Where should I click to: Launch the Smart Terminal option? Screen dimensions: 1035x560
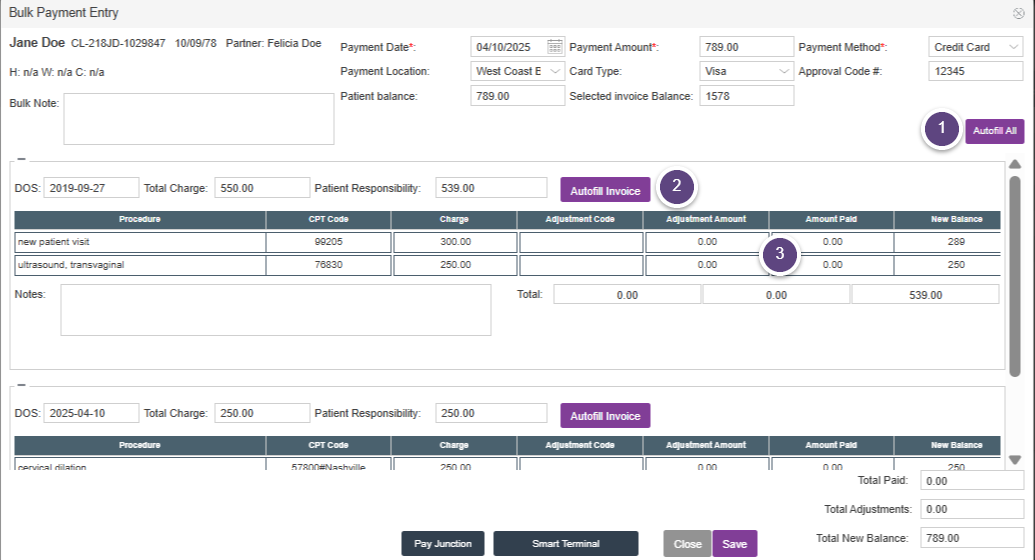tap(566, 544)
